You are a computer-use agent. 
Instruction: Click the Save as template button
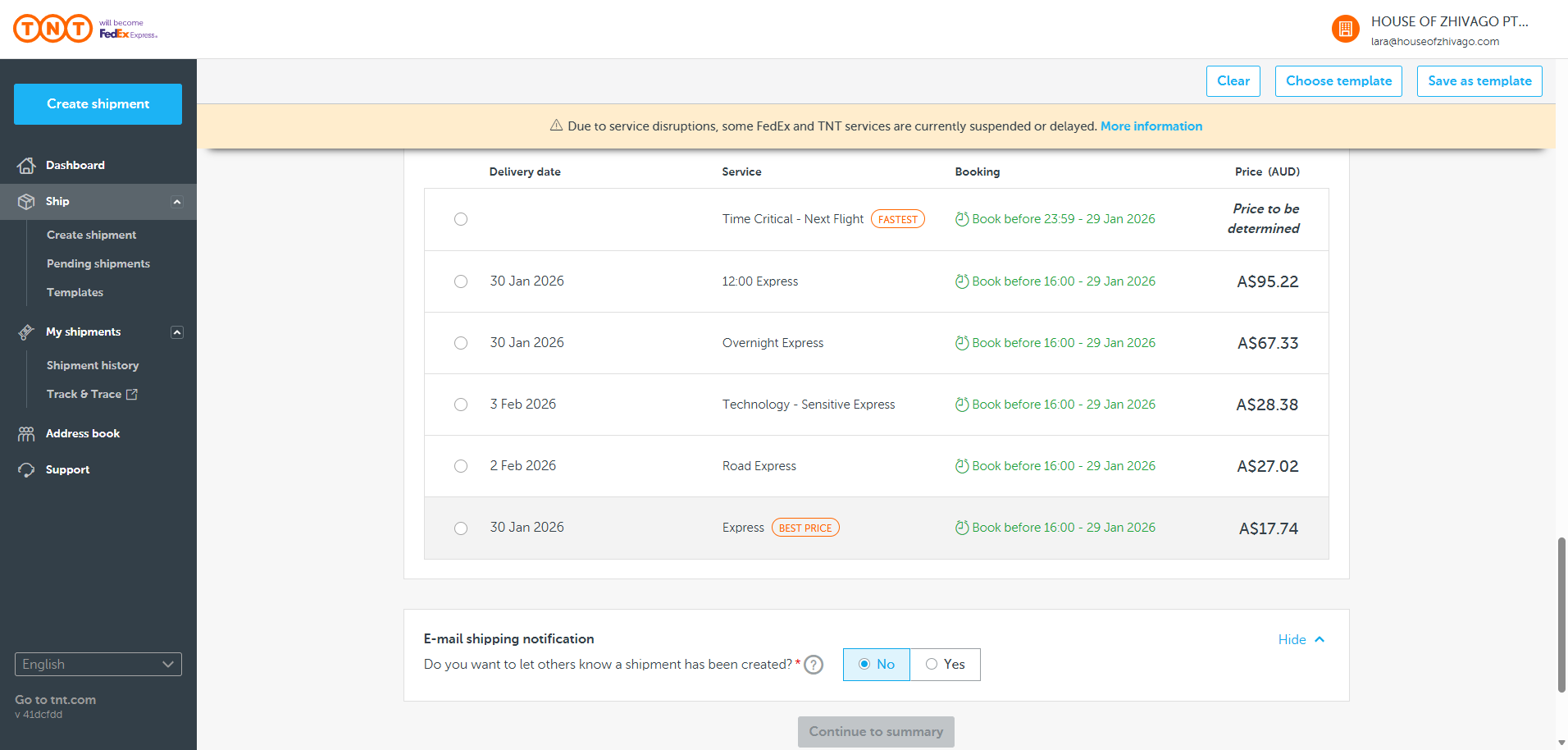1479,81
